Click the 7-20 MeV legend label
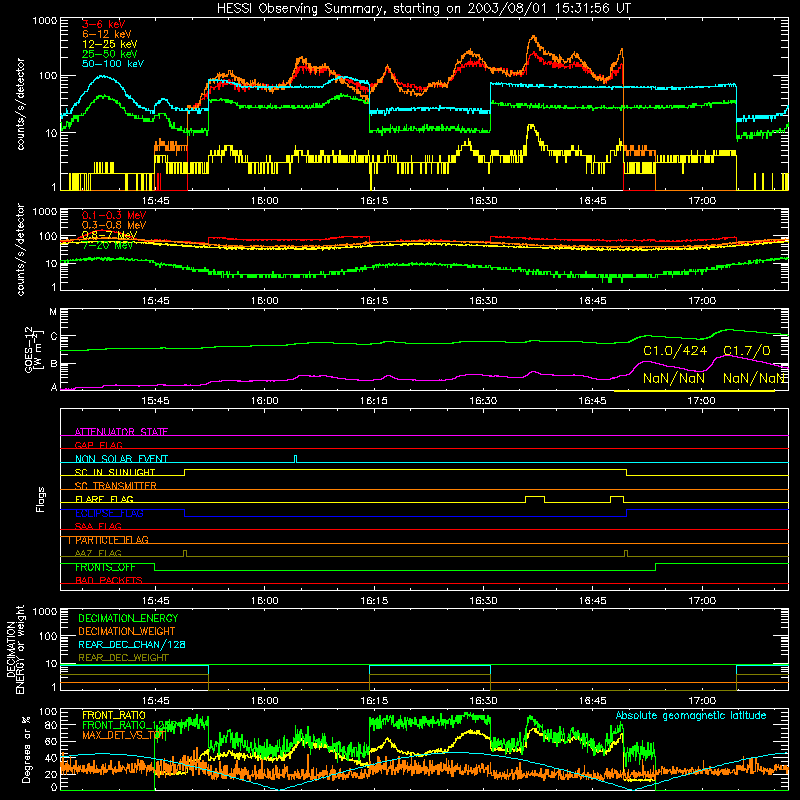800x800 pixels. 107,245
